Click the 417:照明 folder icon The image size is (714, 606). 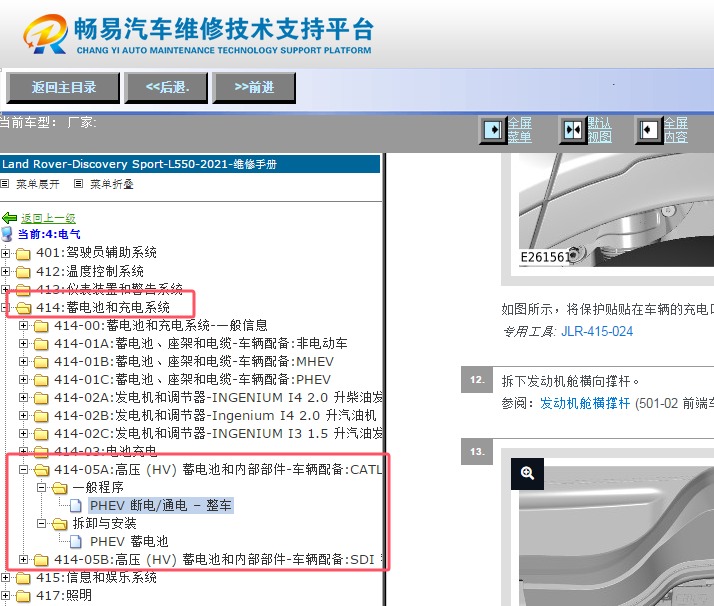[x=23, y=596]
